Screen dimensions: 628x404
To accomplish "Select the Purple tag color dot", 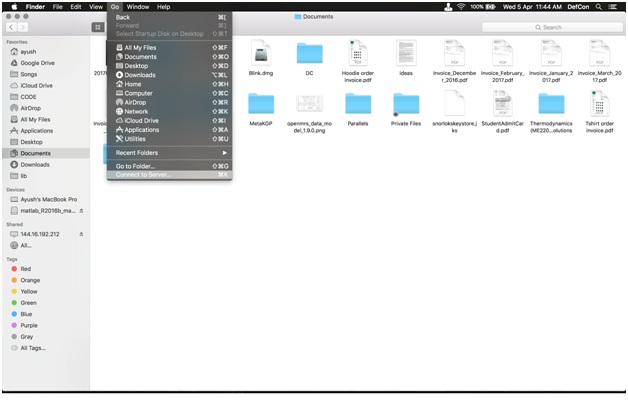I will pyautogui.click(x=11, y=325).
